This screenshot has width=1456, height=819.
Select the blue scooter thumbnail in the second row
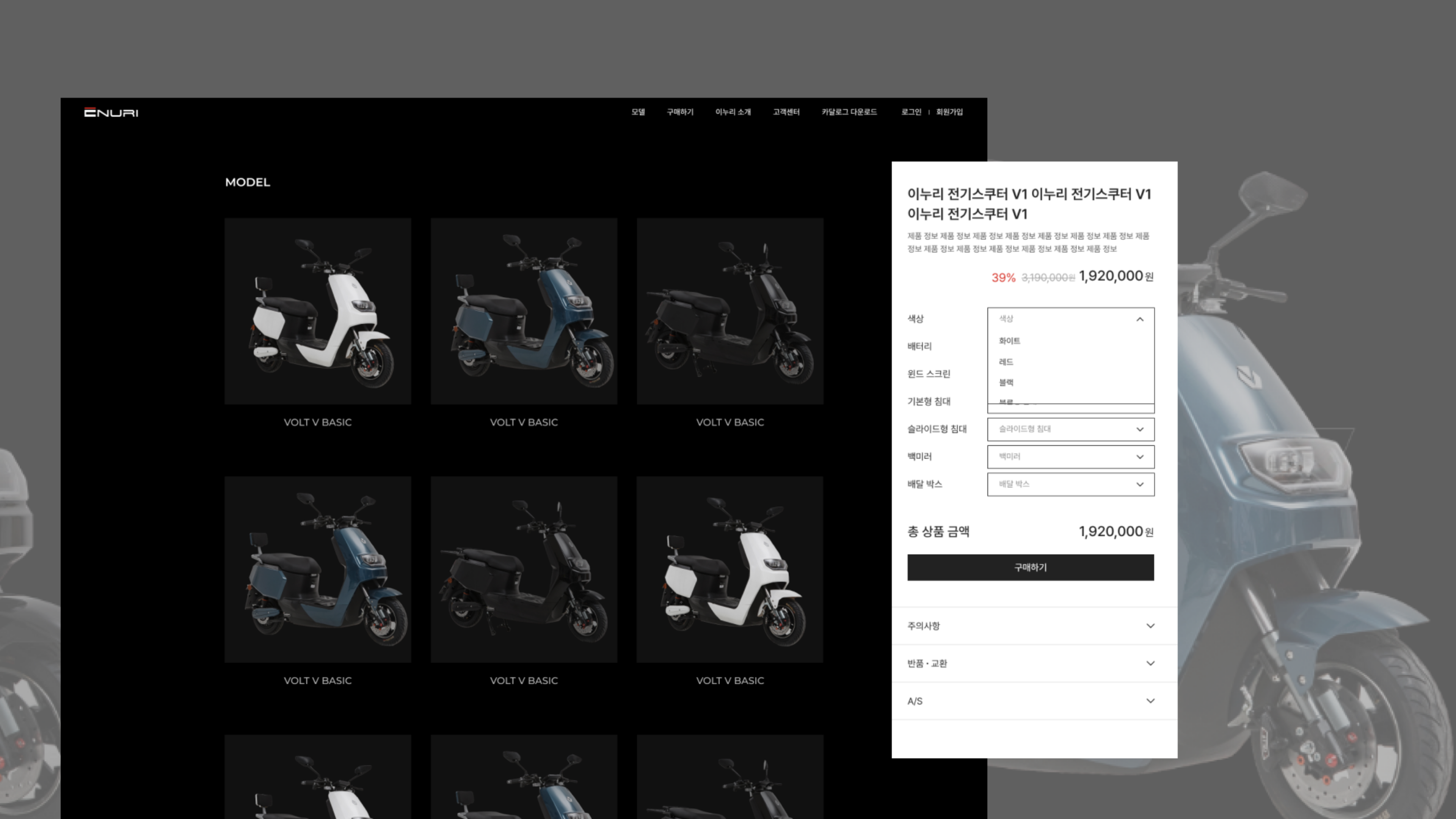(x=318, y=569)
